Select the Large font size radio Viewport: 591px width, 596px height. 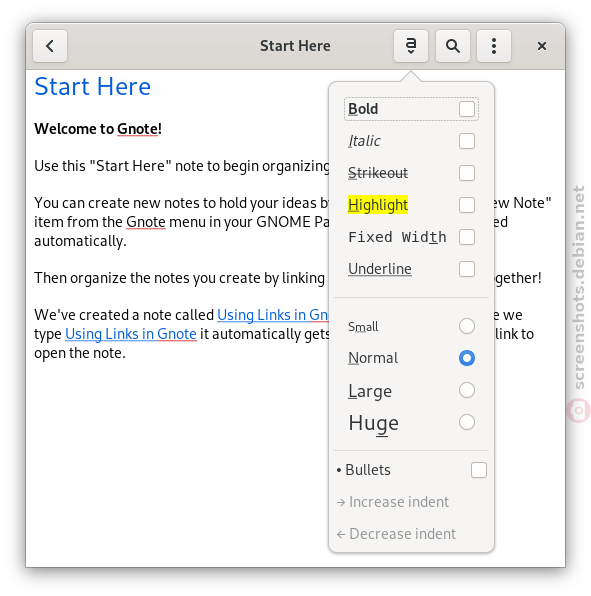tap(466, 390)
